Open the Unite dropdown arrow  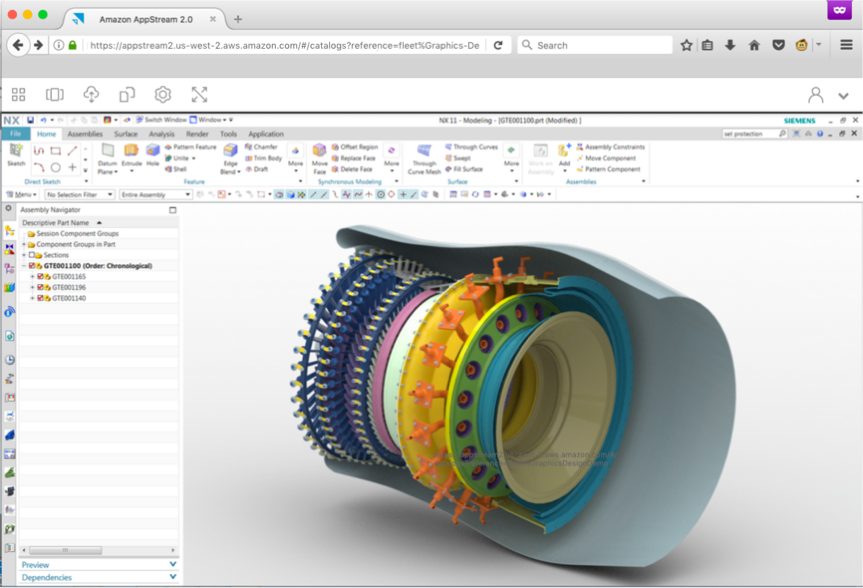click(194, 159)
